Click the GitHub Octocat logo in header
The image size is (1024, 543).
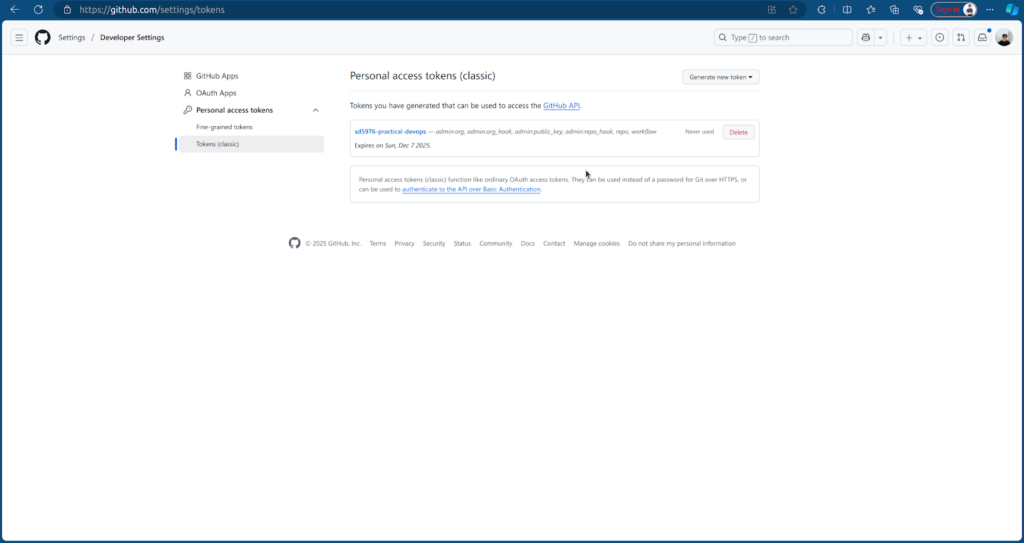(x=42, y=37)
